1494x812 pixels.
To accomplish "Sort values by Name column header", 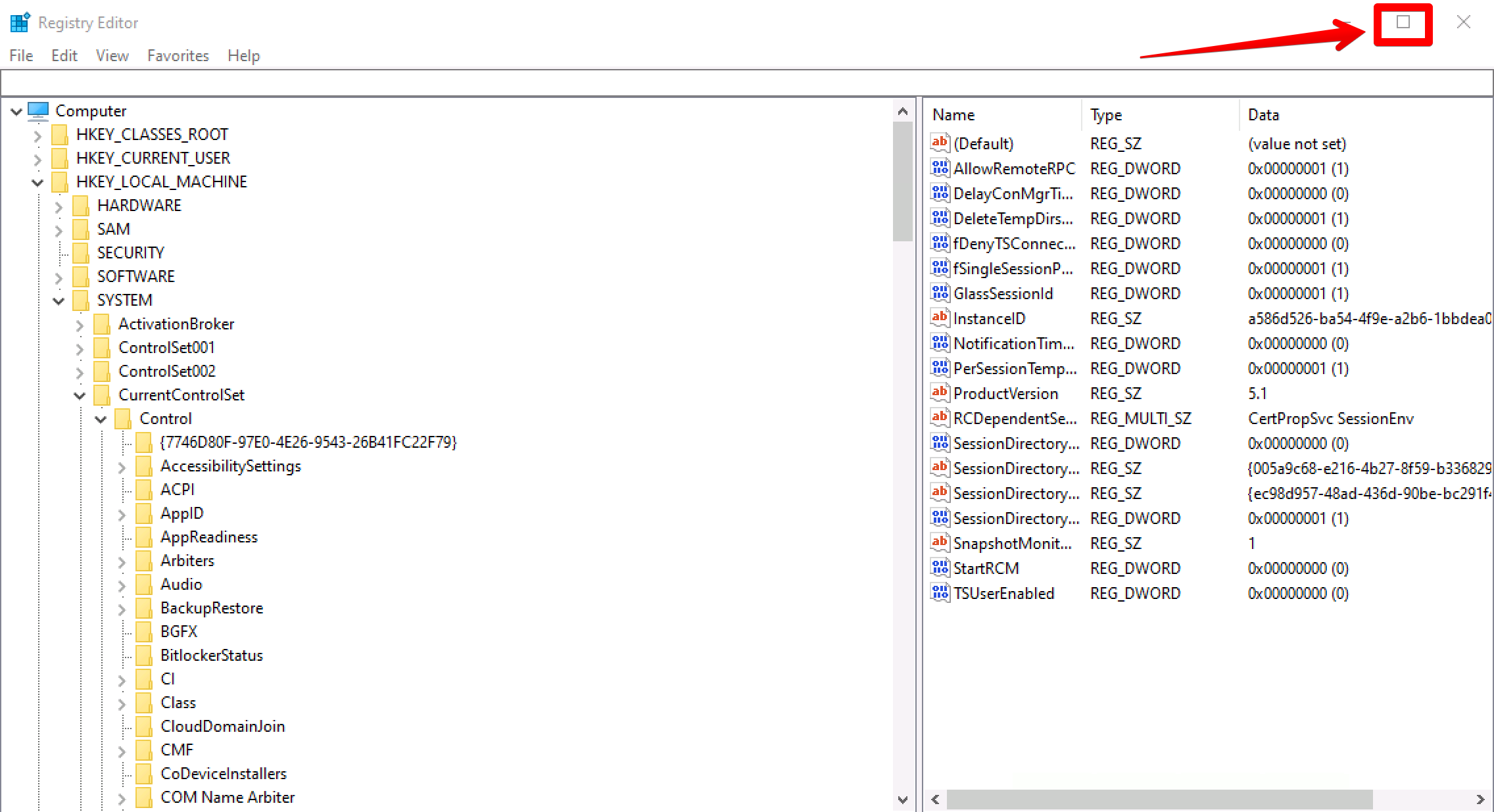I will pyautogui.click(x=953, y=115).
